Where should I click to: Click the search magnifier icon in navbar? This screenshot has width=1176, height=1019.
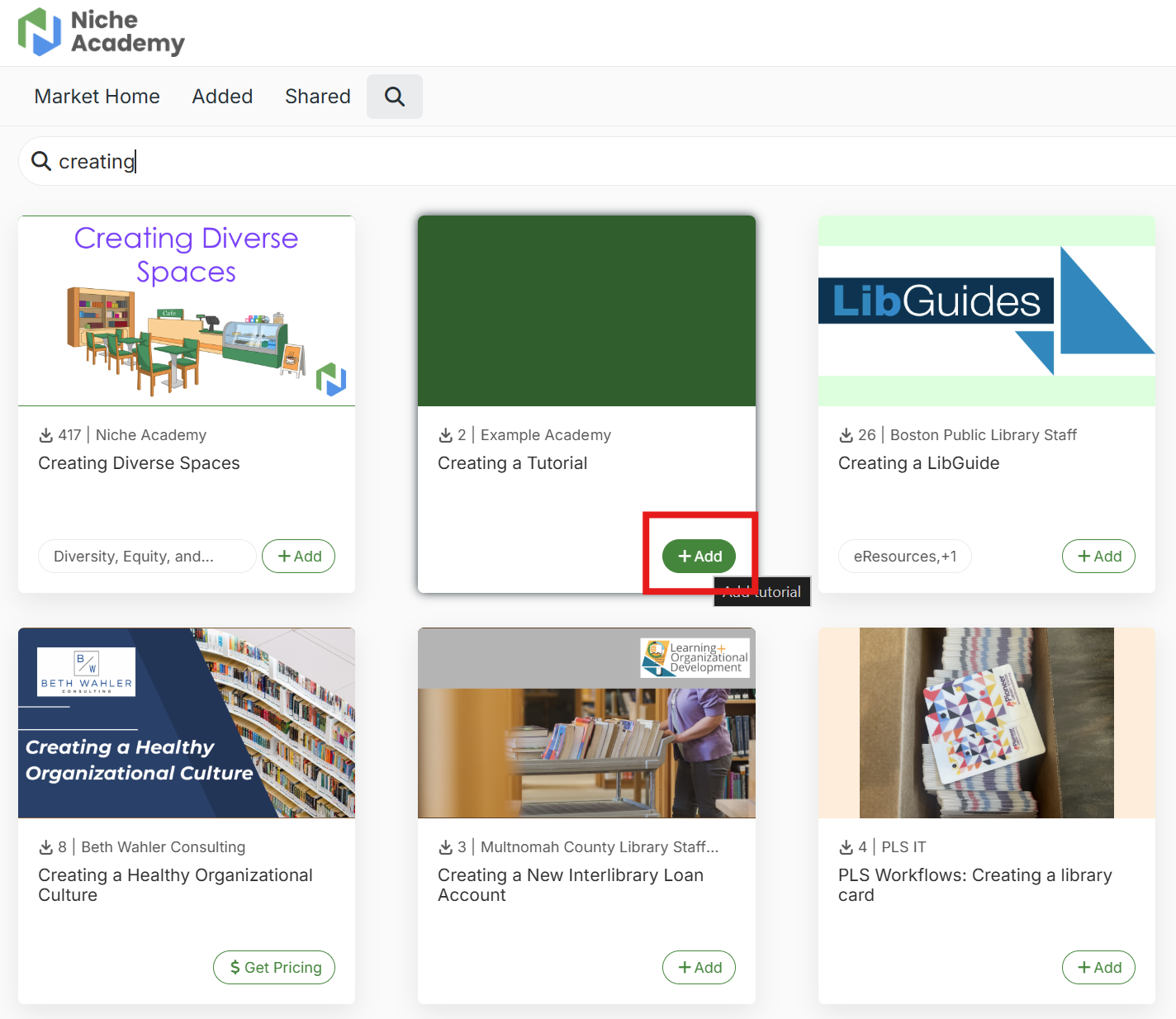395,97
